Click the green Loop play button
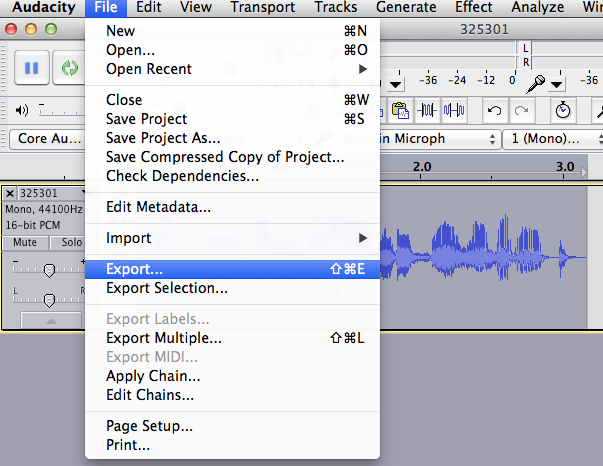The image size is (603, 466). (69, 68)
